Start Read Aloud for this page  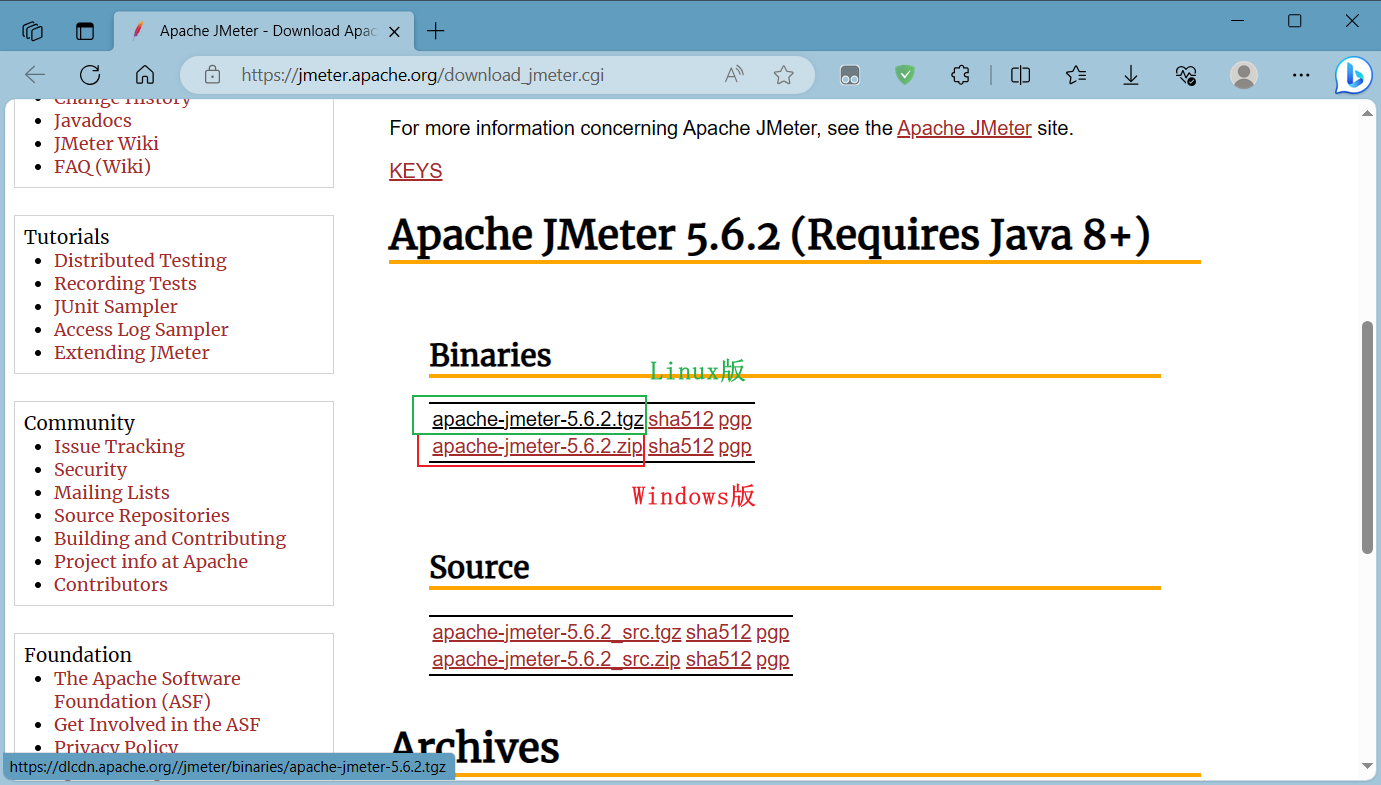tap(734, 75)
